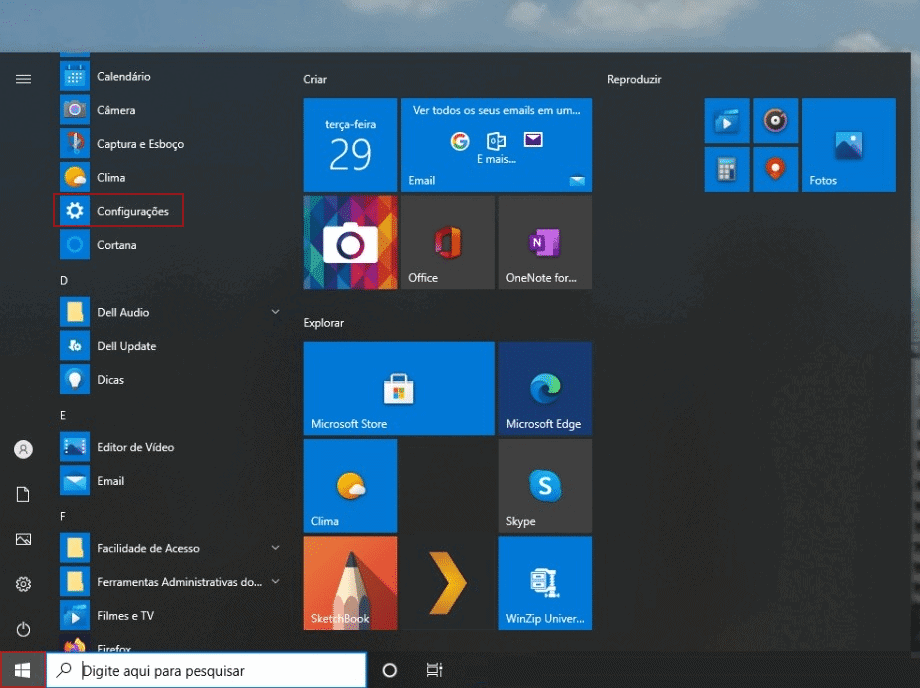Open the yellow chevron Plex tile
The height and width of the screenshot is (688, 920).
[448, 583]
